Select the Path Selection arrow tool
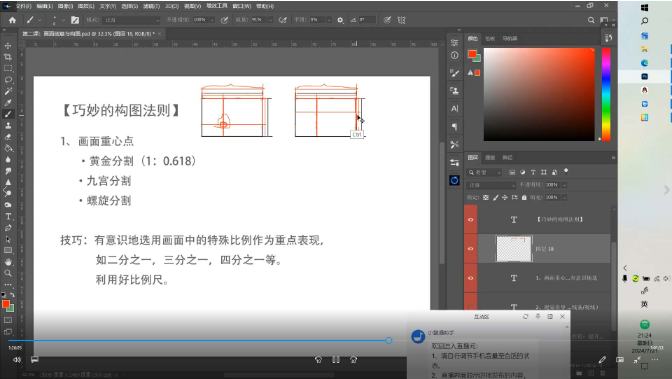 point(8,239)
